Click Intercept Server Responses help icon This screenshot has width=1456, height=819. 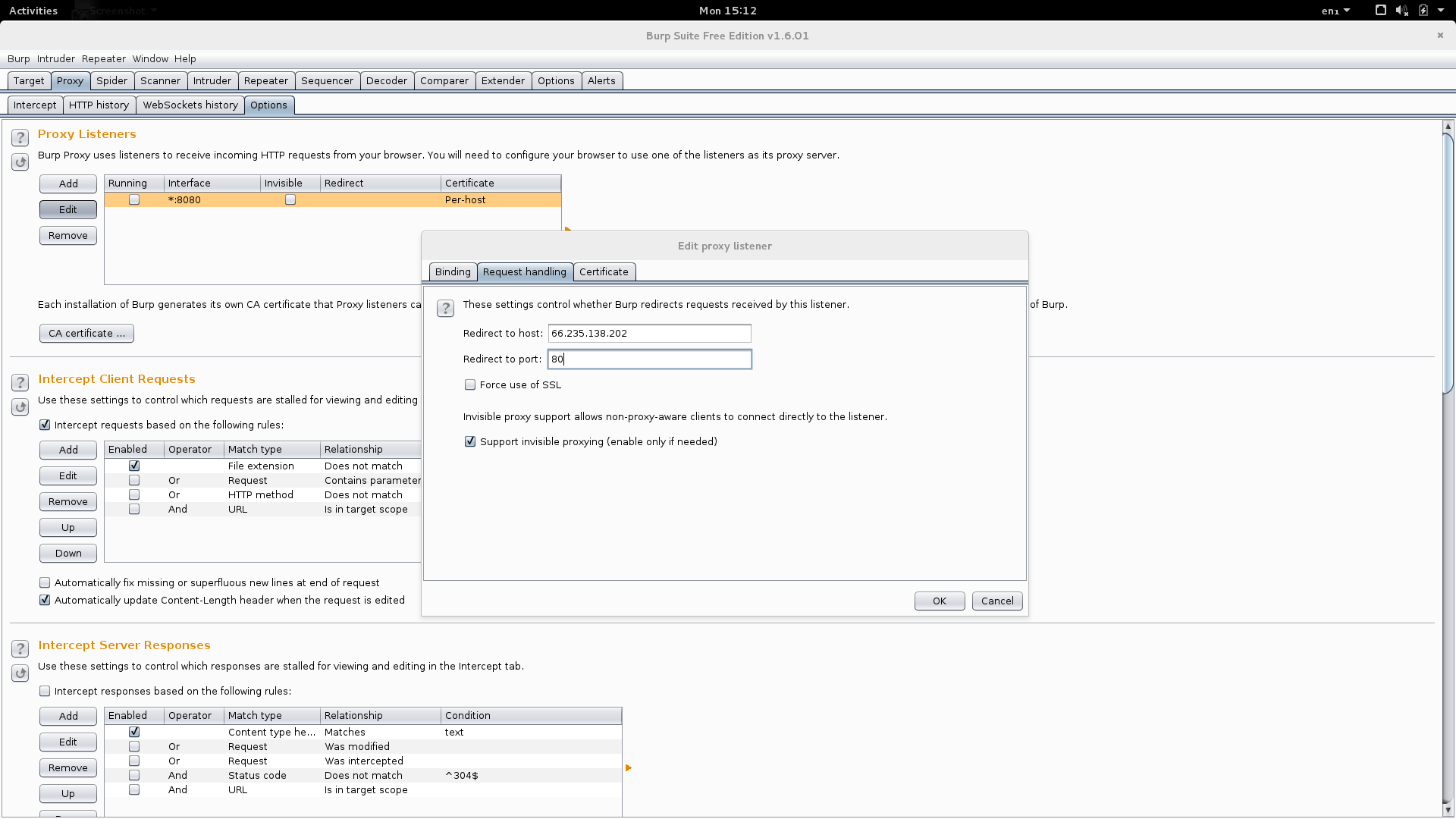20,648
